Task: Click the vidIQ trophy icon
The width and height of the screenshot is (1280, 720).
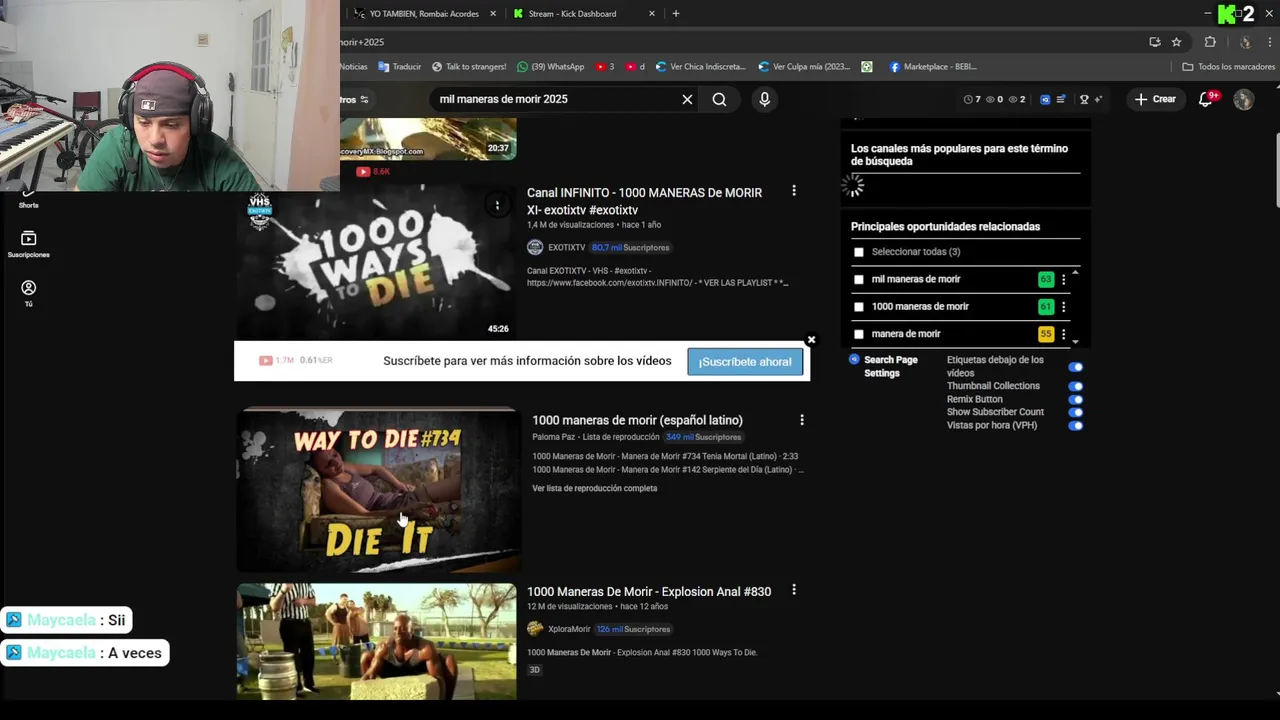Action: [x=1084, y=99]
